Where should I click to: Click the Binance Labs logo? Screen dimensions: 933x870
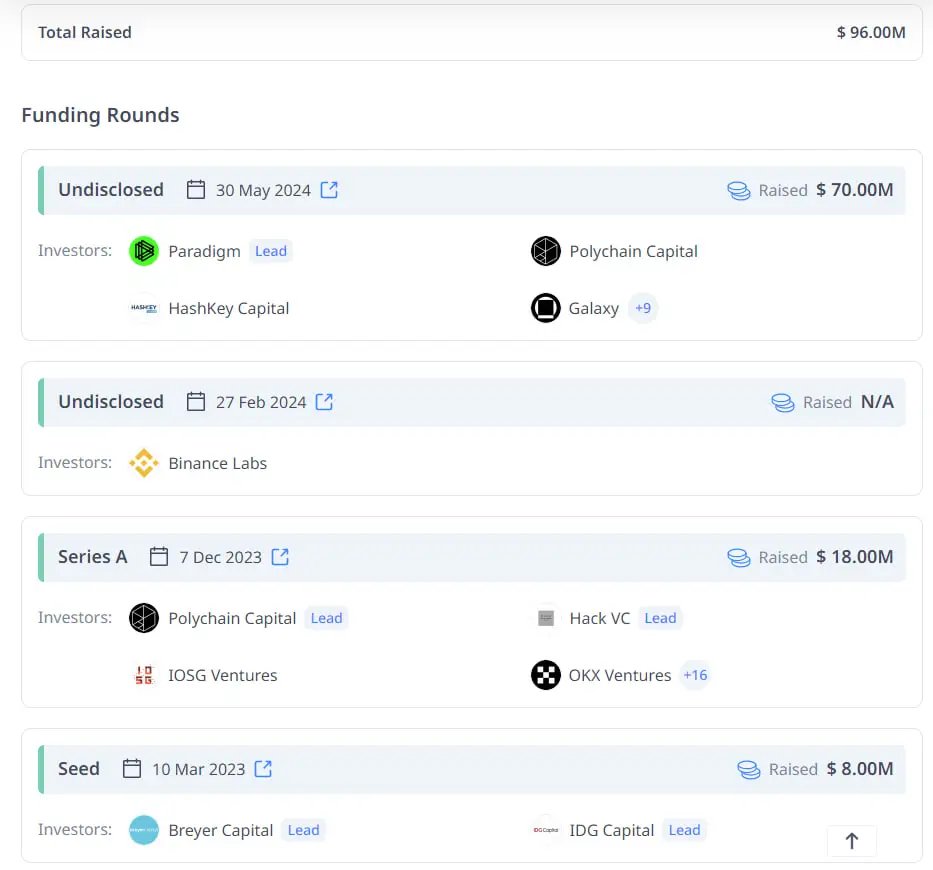[x=144, y=463]
